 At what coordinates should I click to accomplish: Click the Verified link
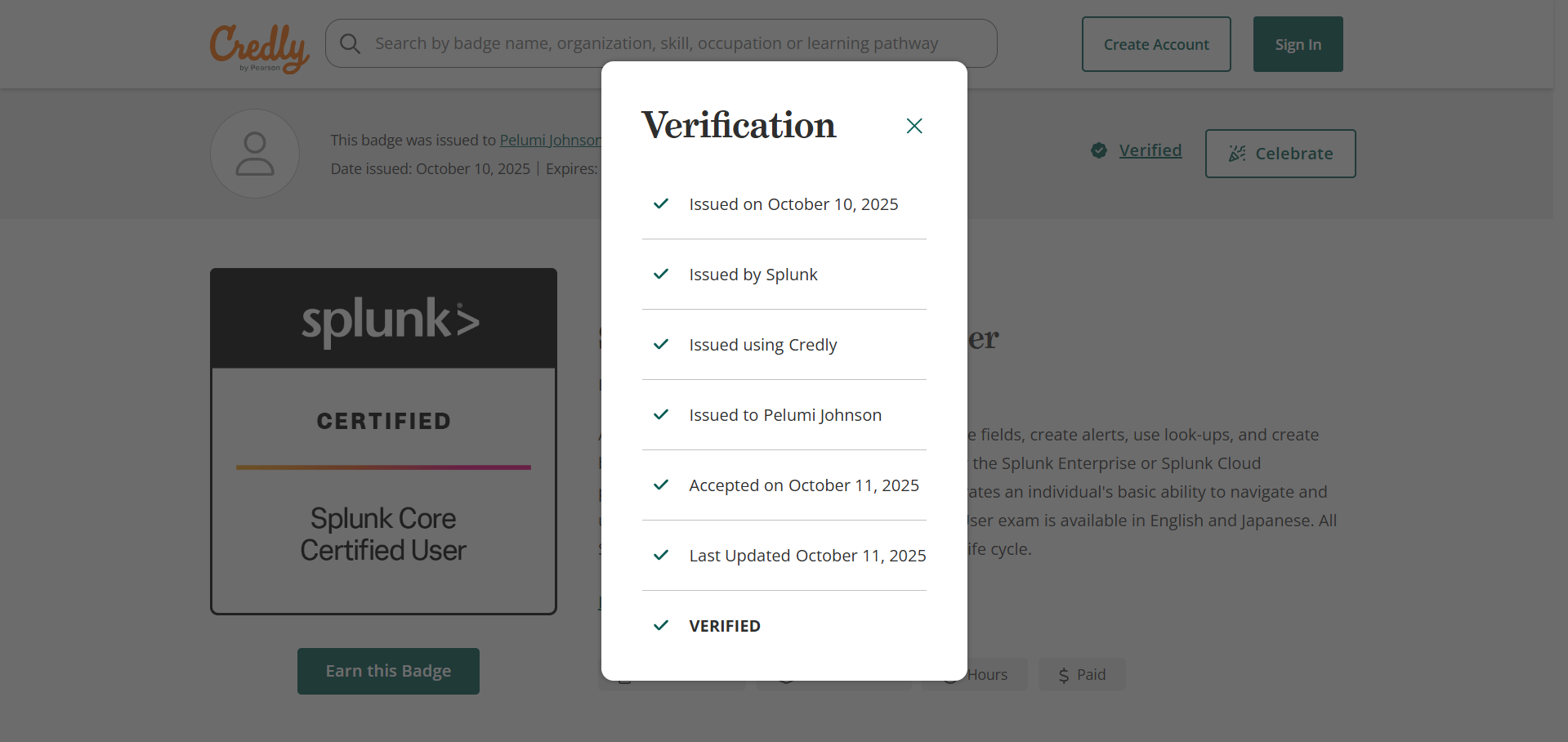[x=1150, y=150]
